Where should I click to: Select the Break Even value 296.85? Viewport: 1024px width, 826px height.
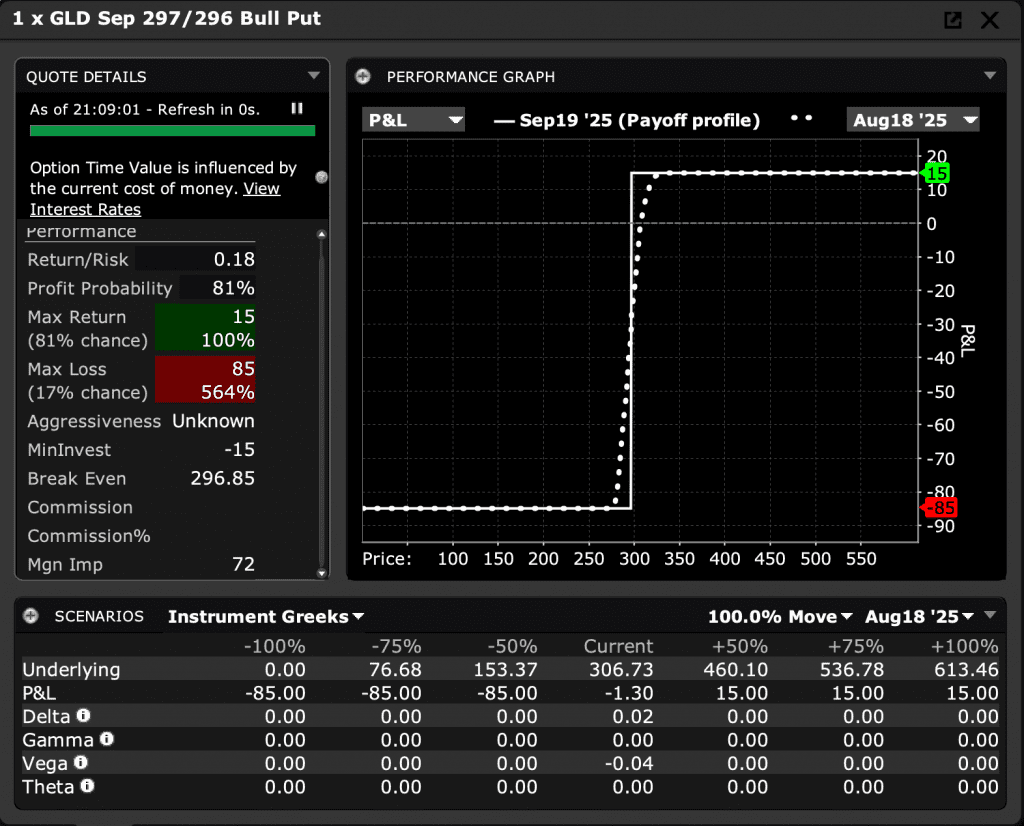pos(223,479)
